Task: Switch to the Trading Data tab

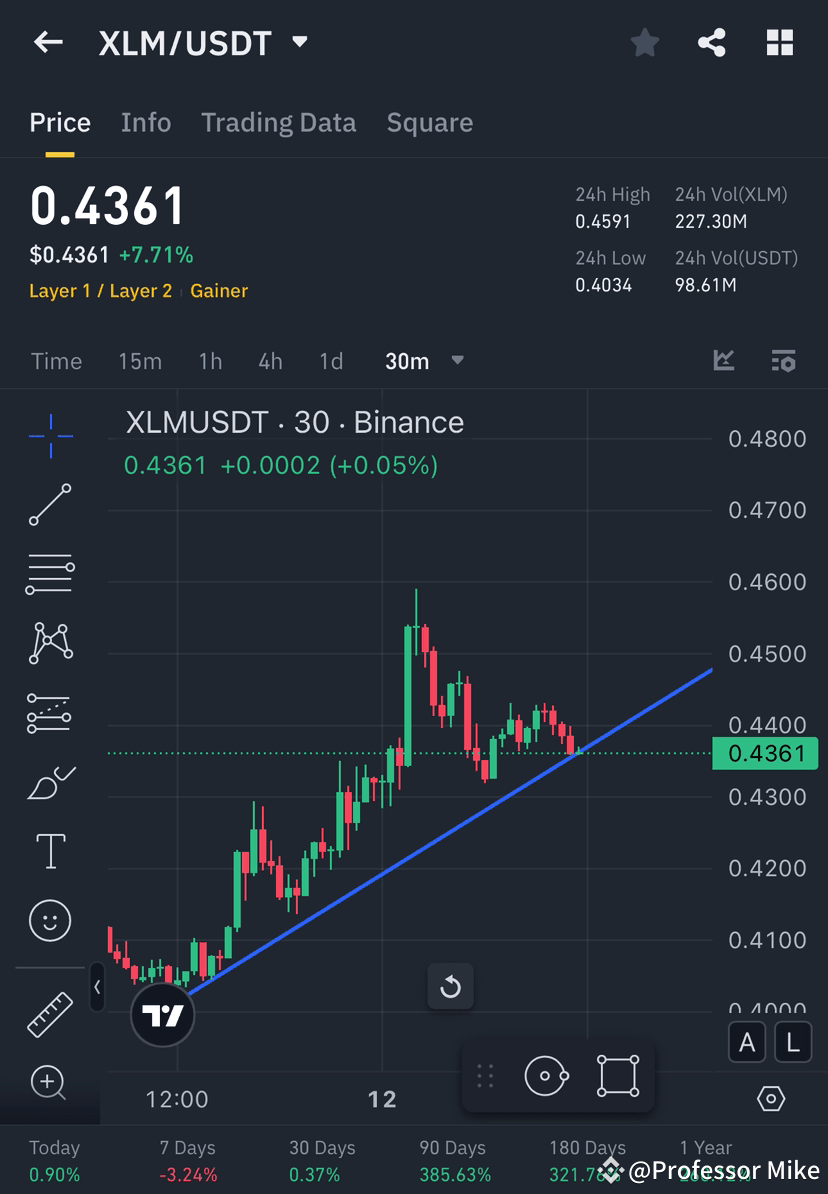Action: coord(278,122)
